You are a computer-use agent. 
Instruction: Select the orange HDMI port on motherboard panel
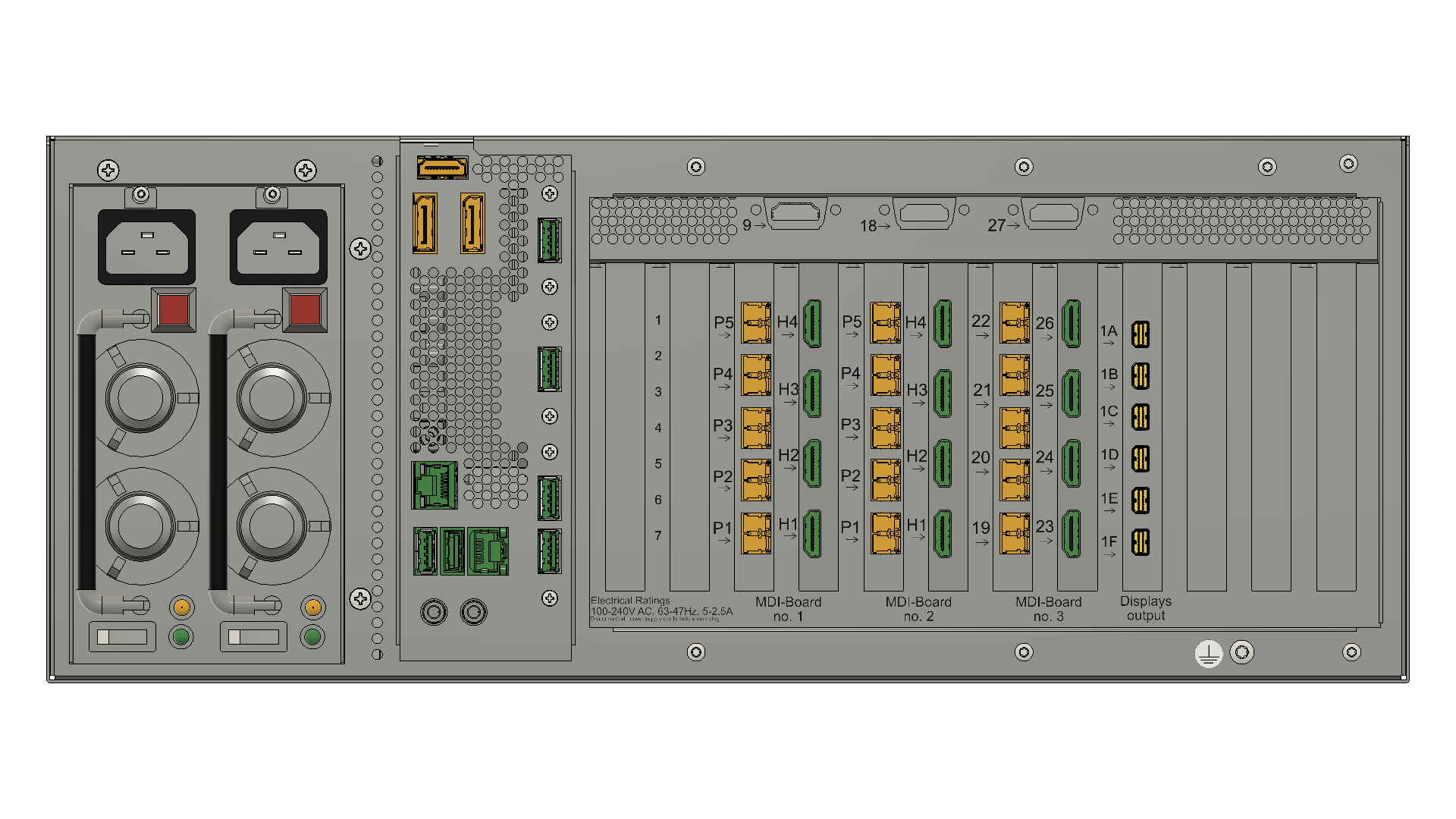(x=442, y=167)
